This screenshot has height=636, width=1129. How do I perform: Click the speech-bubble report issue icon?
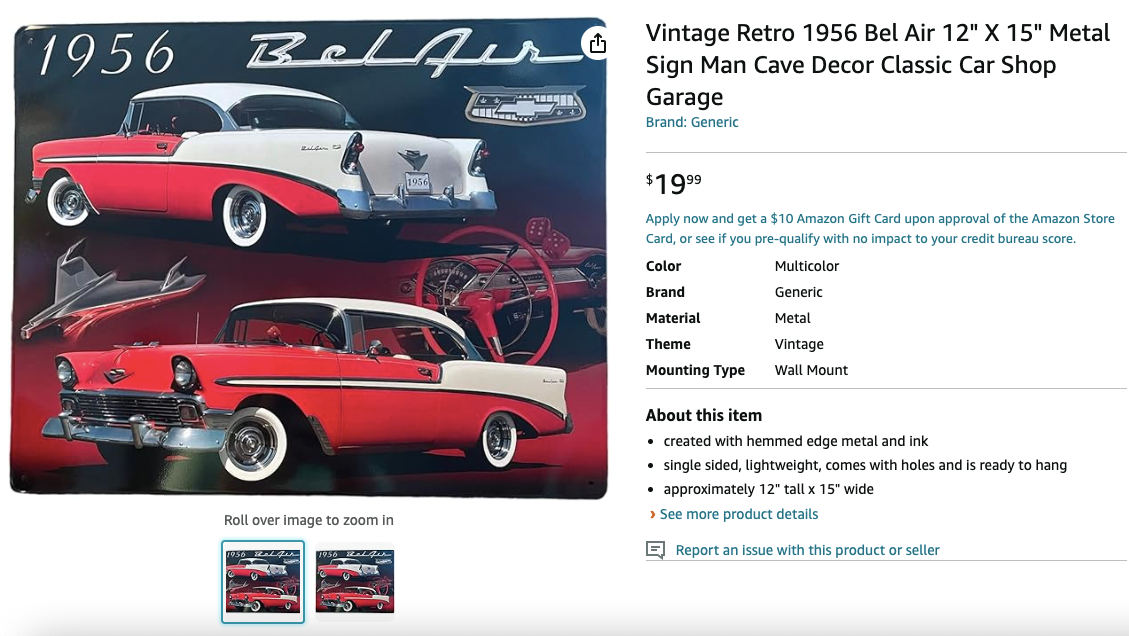pos(655,550)
